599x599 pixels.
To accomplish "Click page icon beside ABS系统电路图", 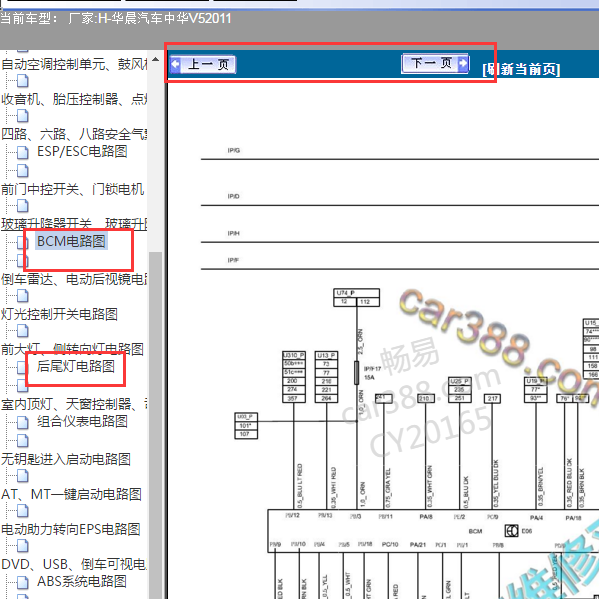I will point(23,582).
